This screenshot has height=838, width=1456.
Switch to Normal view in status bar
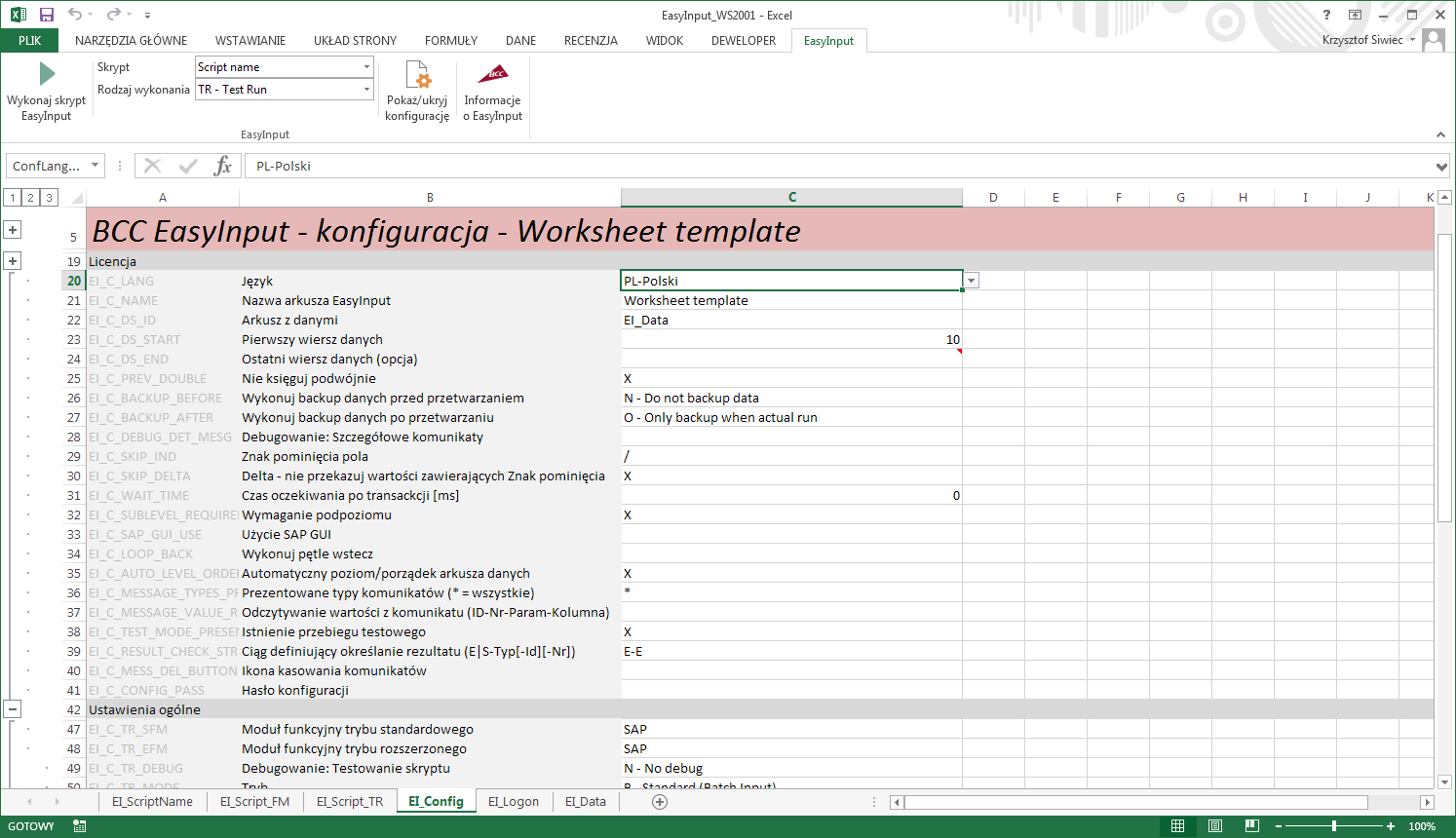pyautogui.click(x=1177, y=826)
